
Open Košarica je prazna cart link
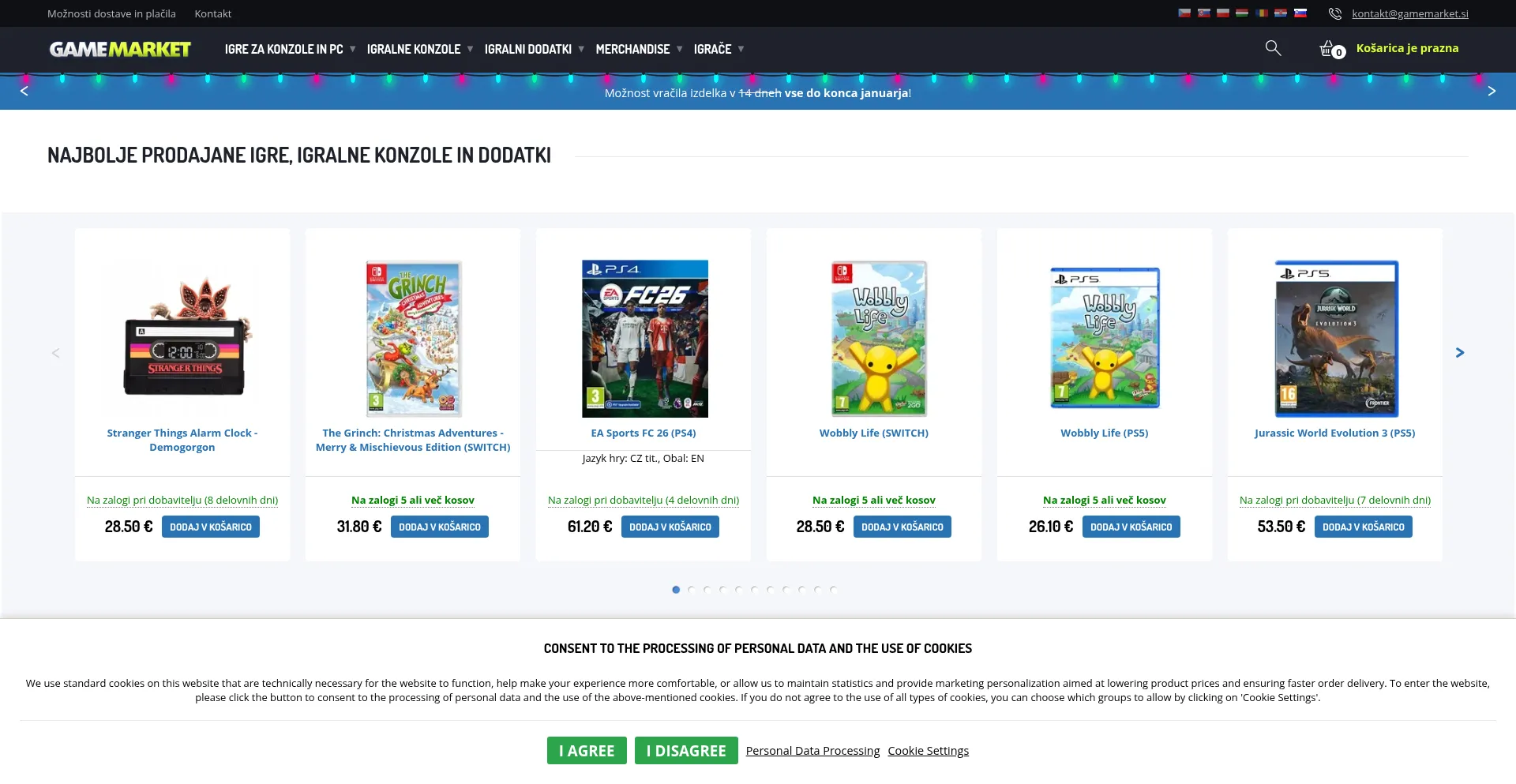pyautogui.click(x=1407, y=48)
